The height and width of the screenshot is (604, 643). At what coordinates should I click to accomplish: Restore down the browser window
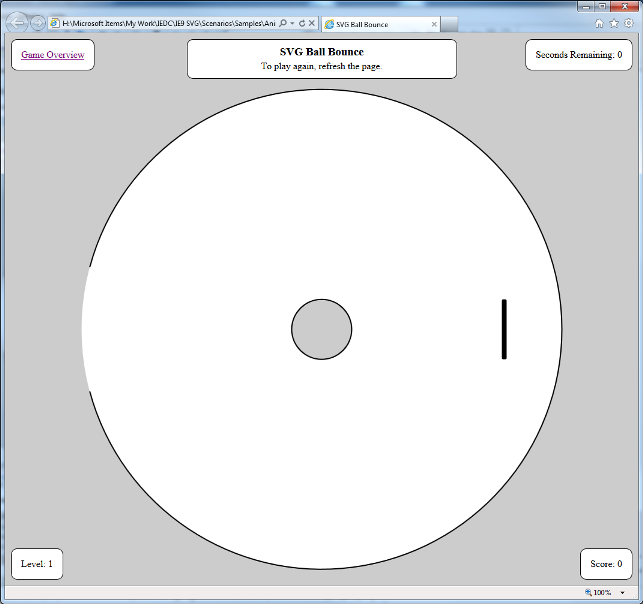[602, 6]
